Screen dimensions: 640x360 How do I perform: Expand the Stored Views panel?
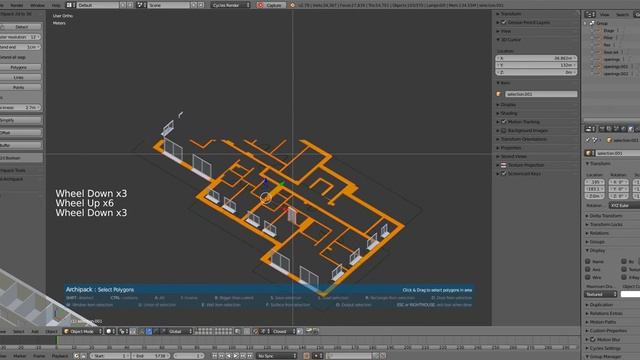[x=513, y=156]
